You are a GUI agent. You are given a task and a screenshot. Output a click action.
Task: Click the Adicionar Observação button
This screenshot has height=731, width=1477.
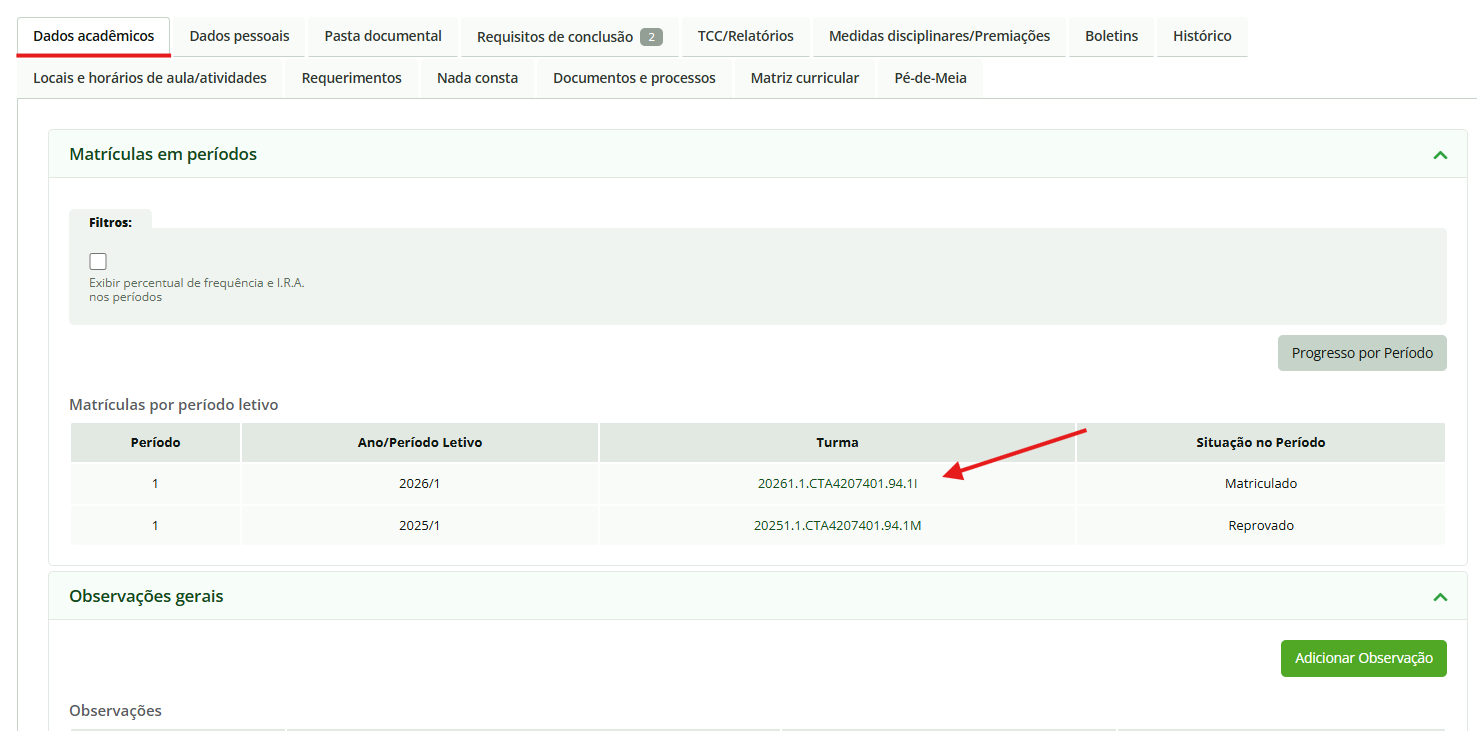[1363, 658]
